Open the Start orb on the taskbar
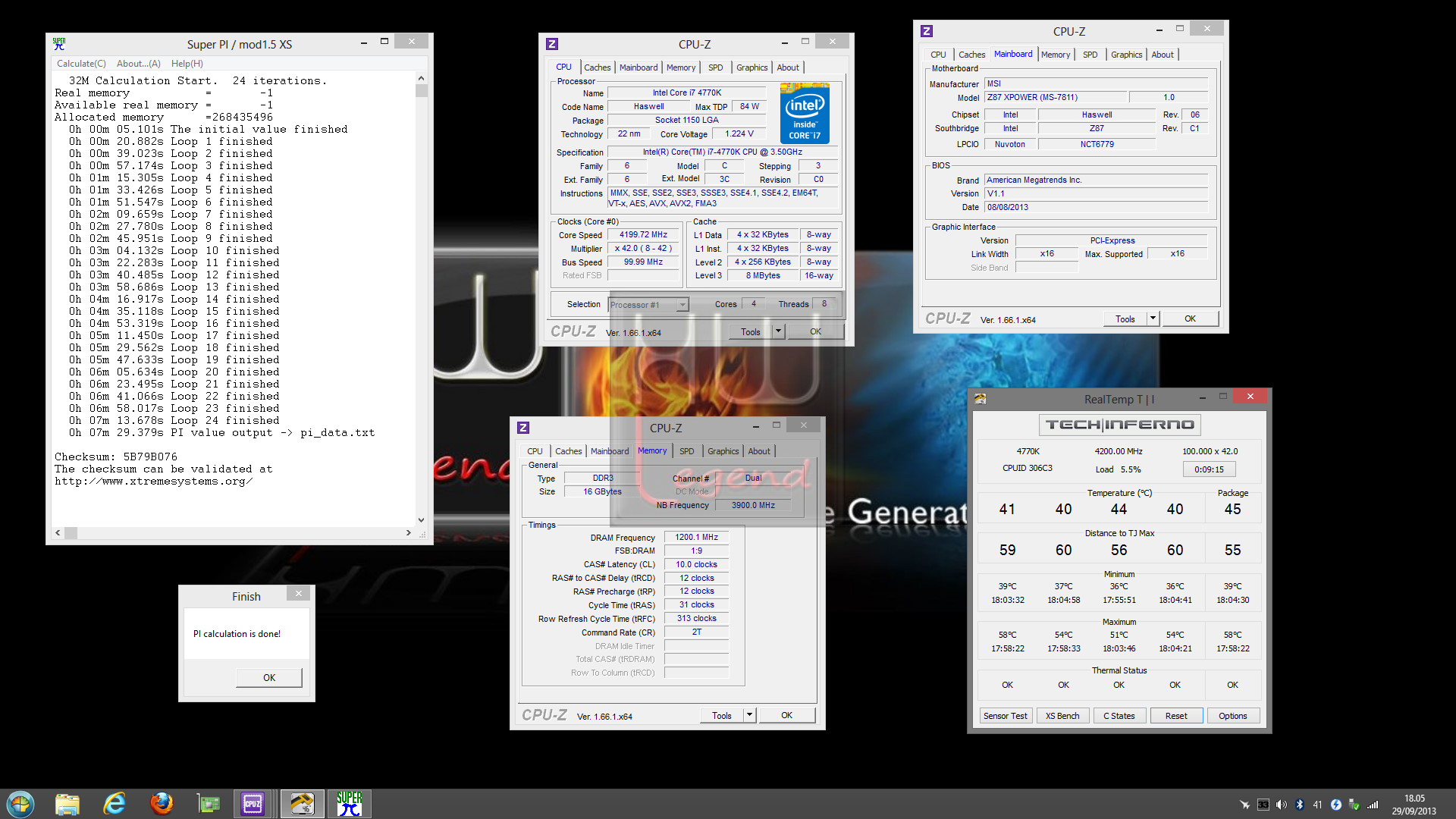This screenshot has width=1456, height=819. pos(20,804)
